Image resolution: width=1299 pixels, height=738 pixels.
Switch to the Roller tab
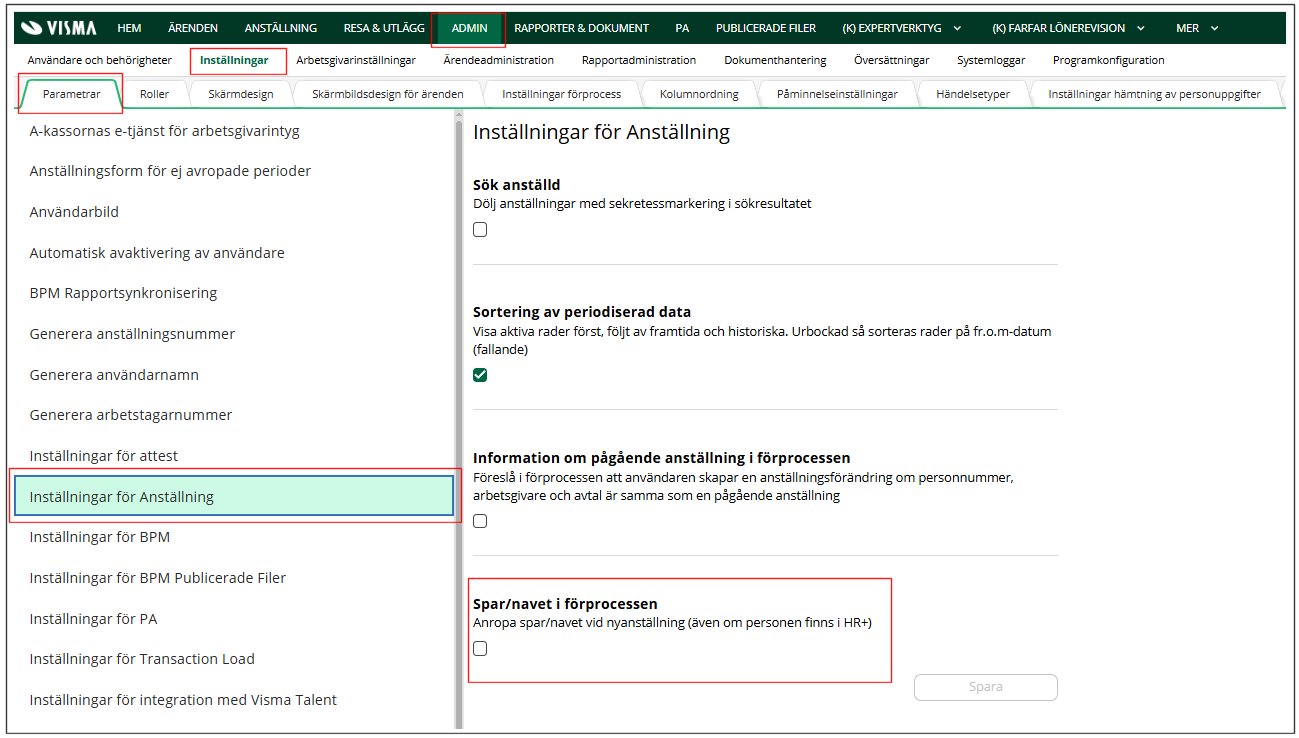(154, 94)
